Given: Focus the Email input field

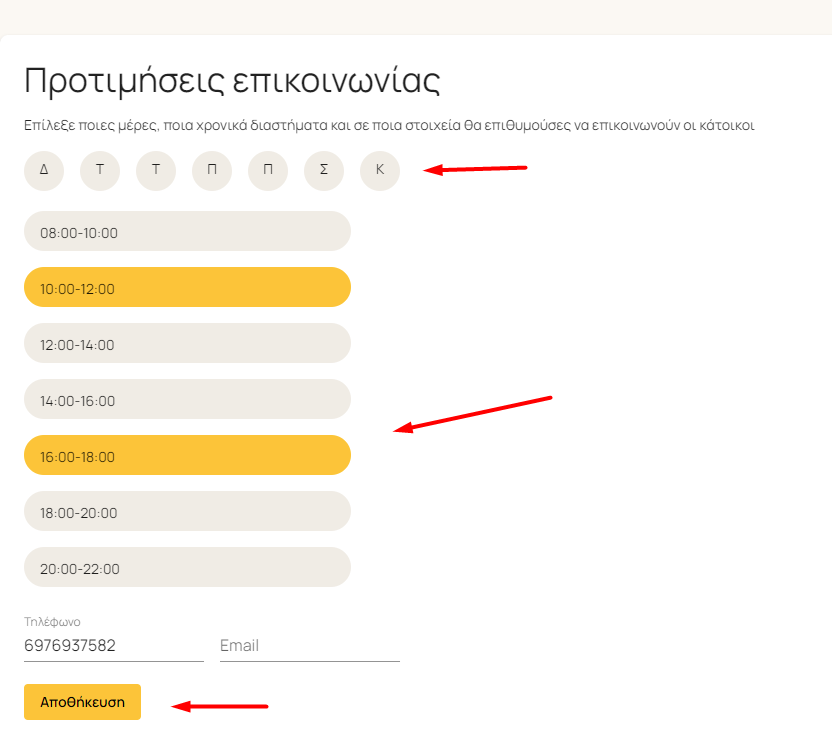Looking at the screenshot, I should click(310, 646).
